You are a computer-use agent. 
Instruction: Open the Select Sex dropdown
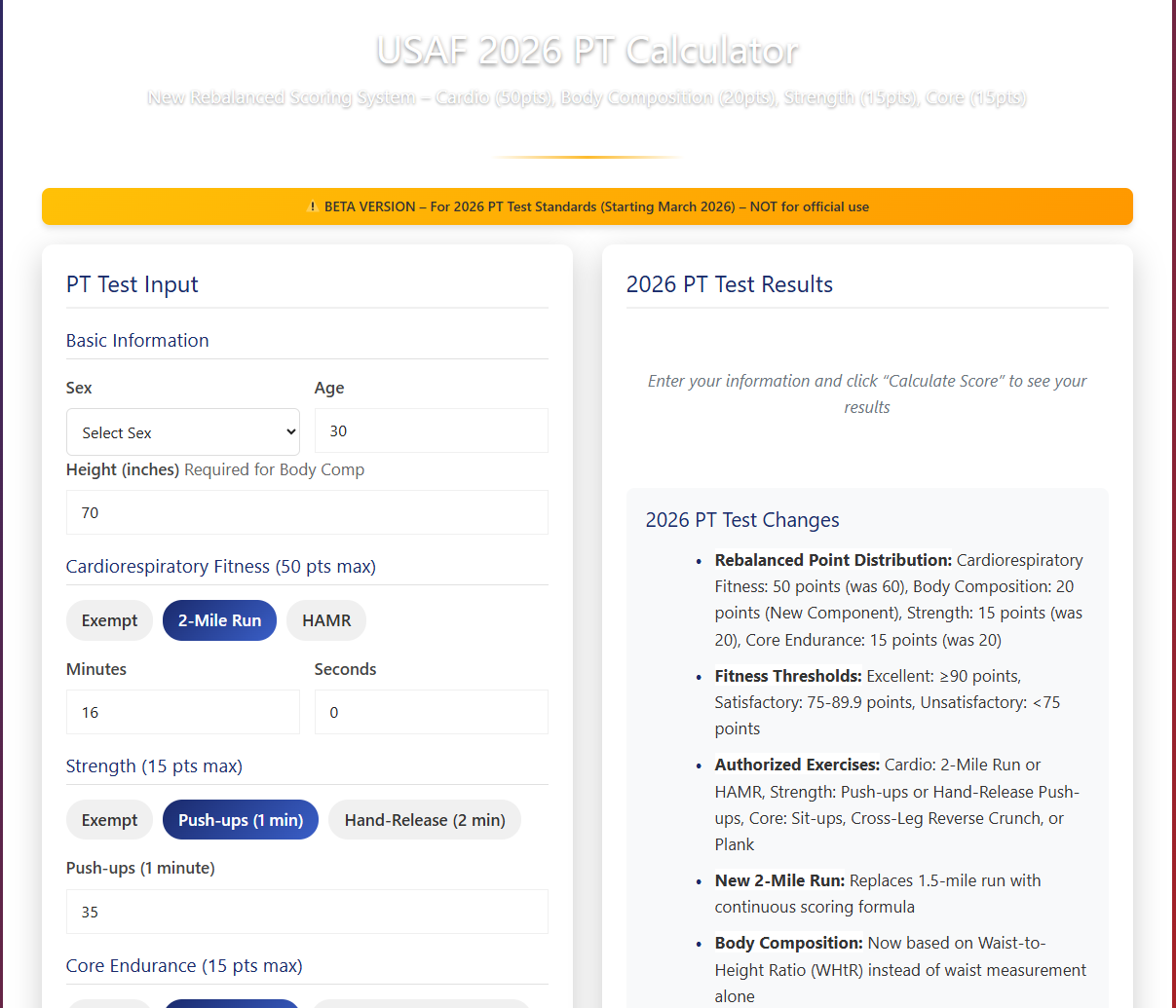tap(182, 430)
